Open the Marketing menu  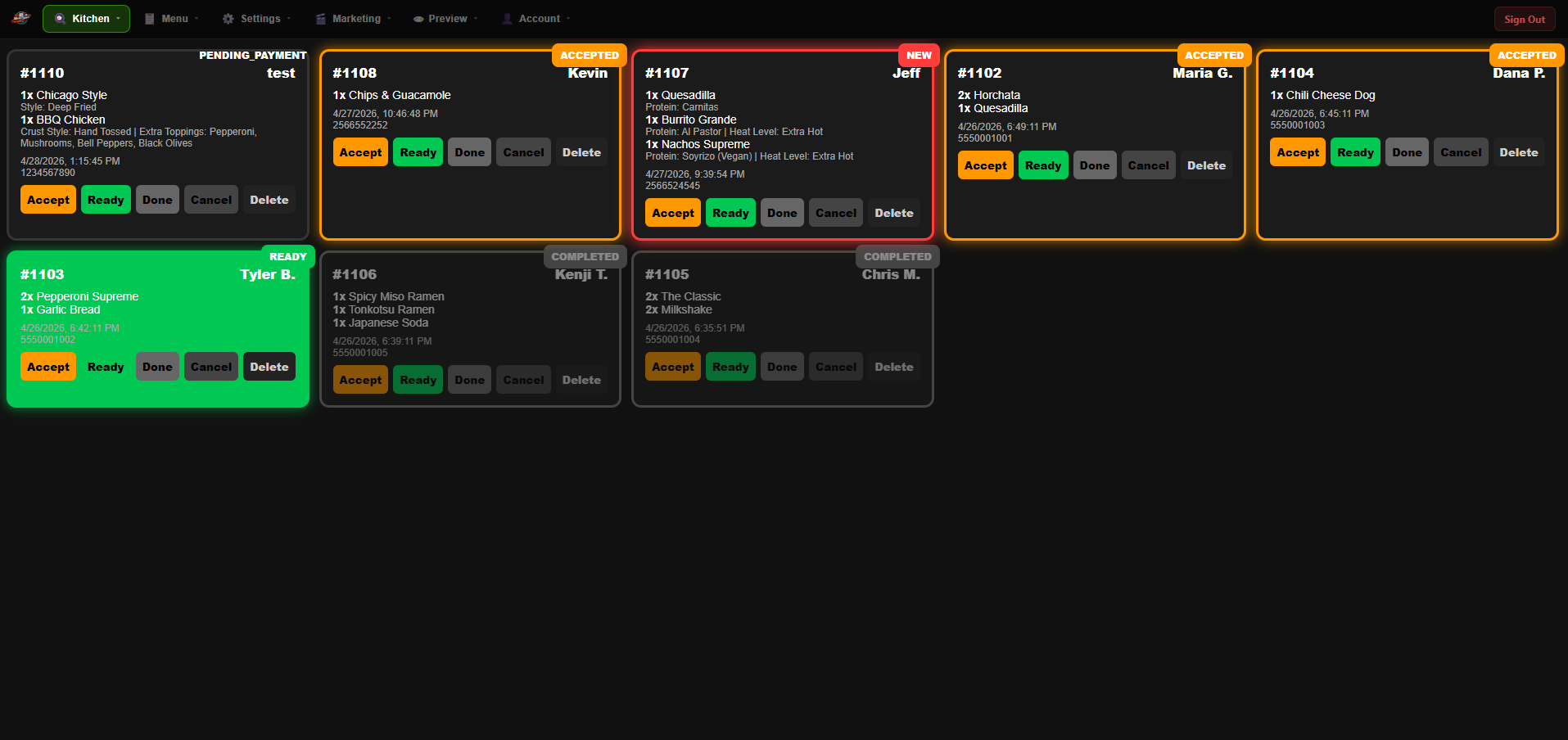pyautogui.click(x=356, y=19)
